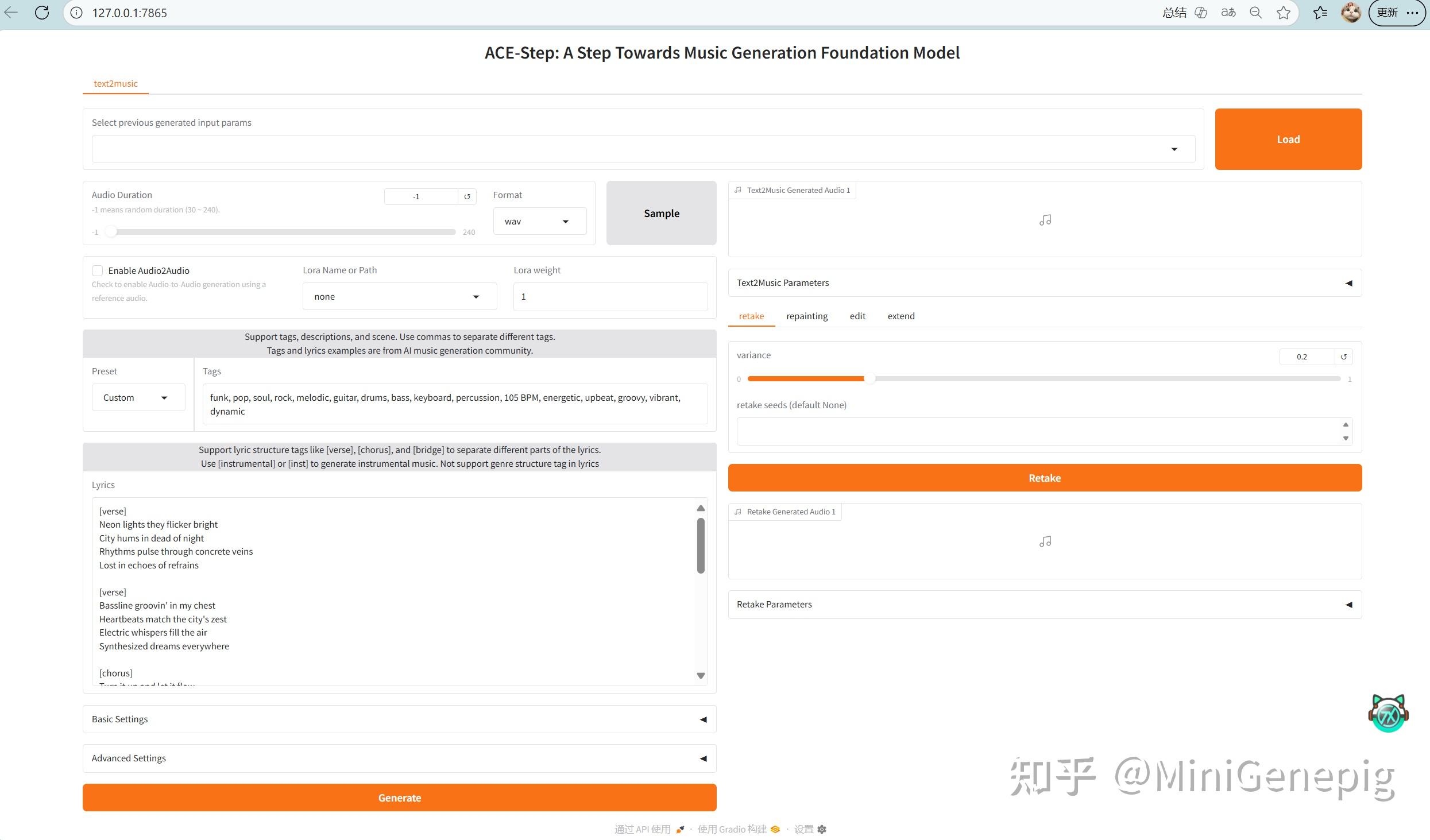Image resolution: width=1430 pixels, height=840 pixels.
Task: Reload the page with the browser refresh icon
Action: (42, 13)
